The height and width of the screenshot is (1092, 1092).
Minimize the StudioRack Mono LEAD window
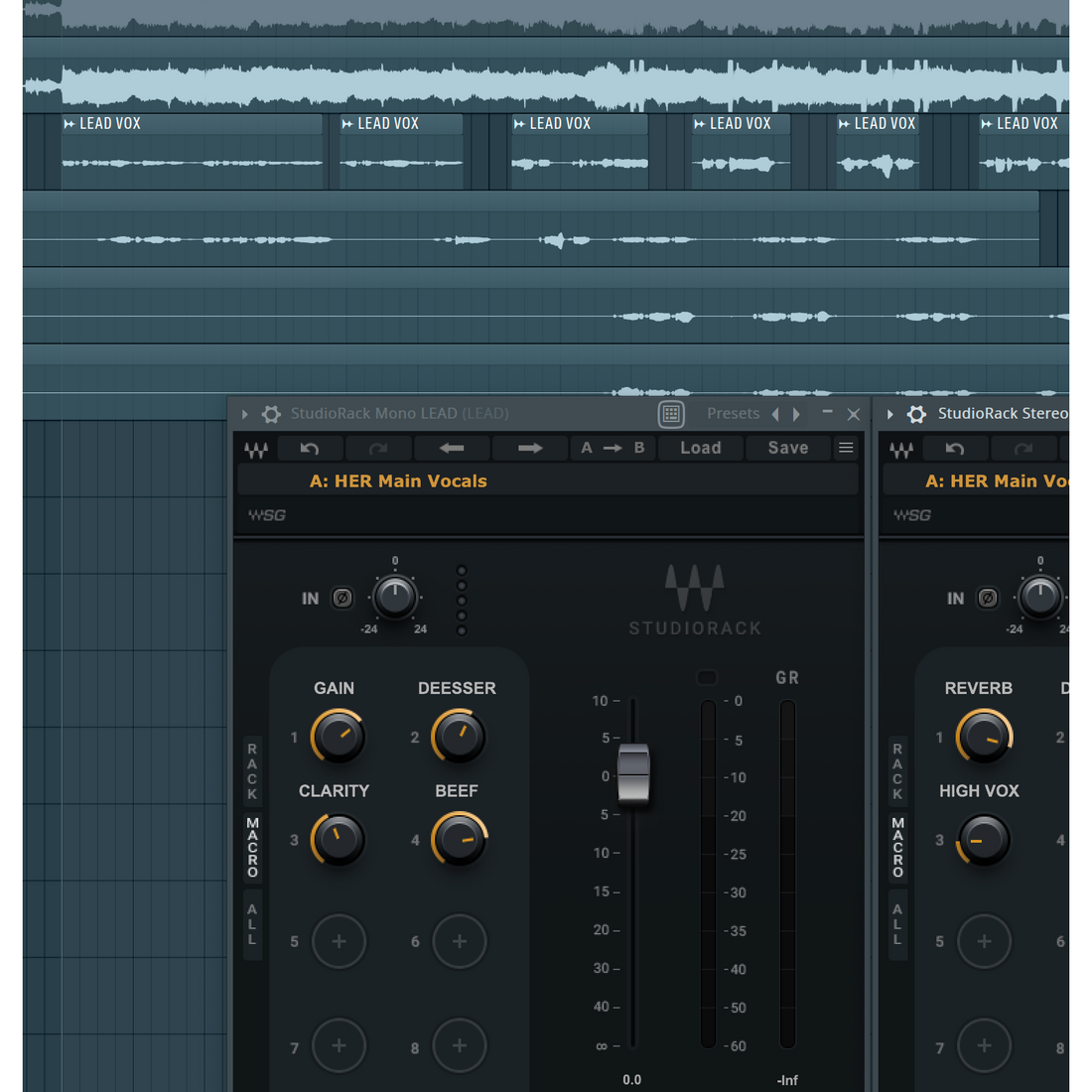point(827,413)
